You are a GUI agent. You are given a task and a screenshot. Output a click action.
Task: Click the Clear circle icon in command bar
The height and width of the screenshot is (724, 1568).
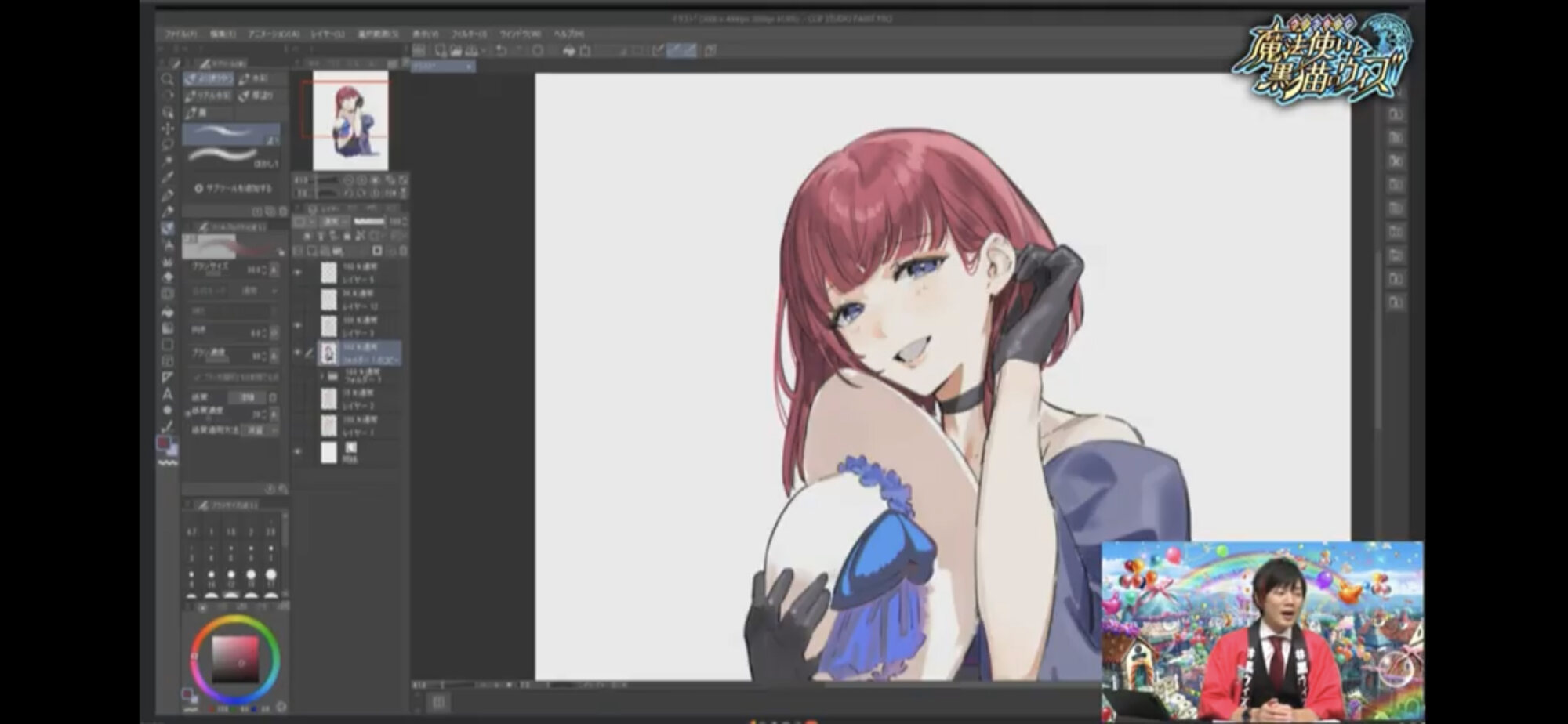[x=538, y=50]
